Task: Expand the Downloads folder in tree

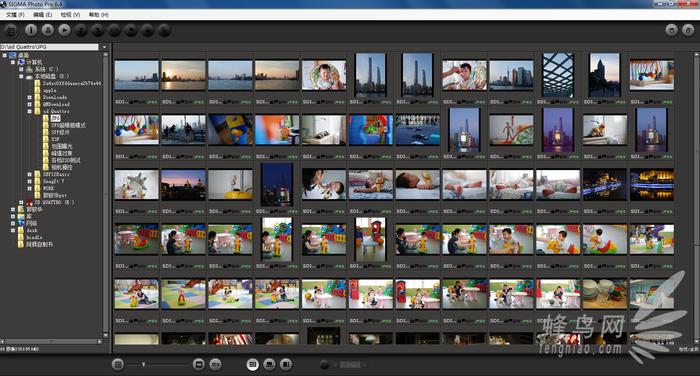Action: tap(29, 97)
